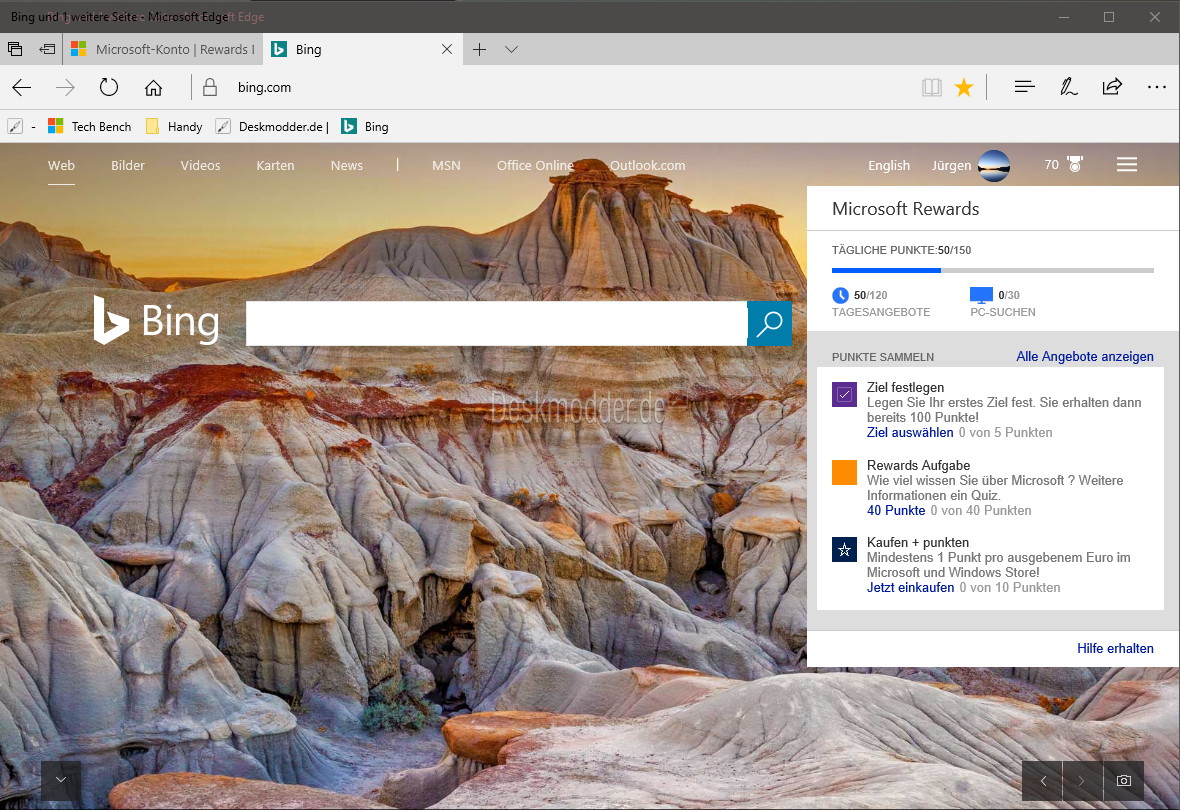Select the Bing browser tab
Viewport: 1180px width, 810px height.
(361, 50)
